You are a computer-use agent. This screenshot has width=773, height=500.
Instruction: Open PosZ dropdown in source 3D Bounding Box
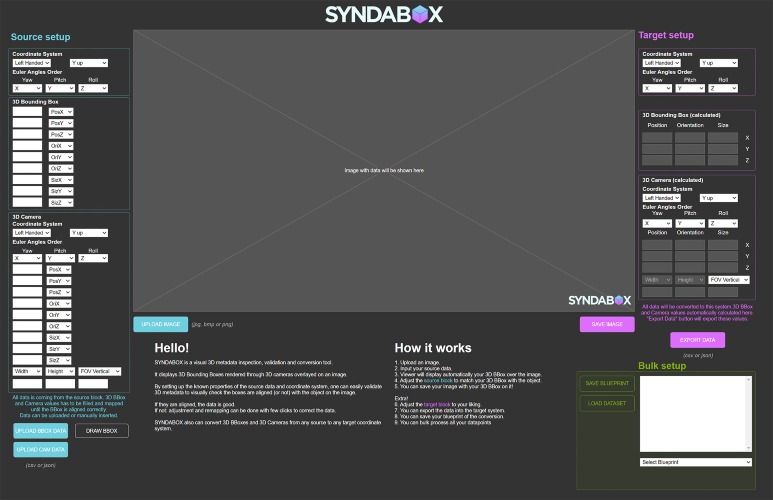coord(61,135)
